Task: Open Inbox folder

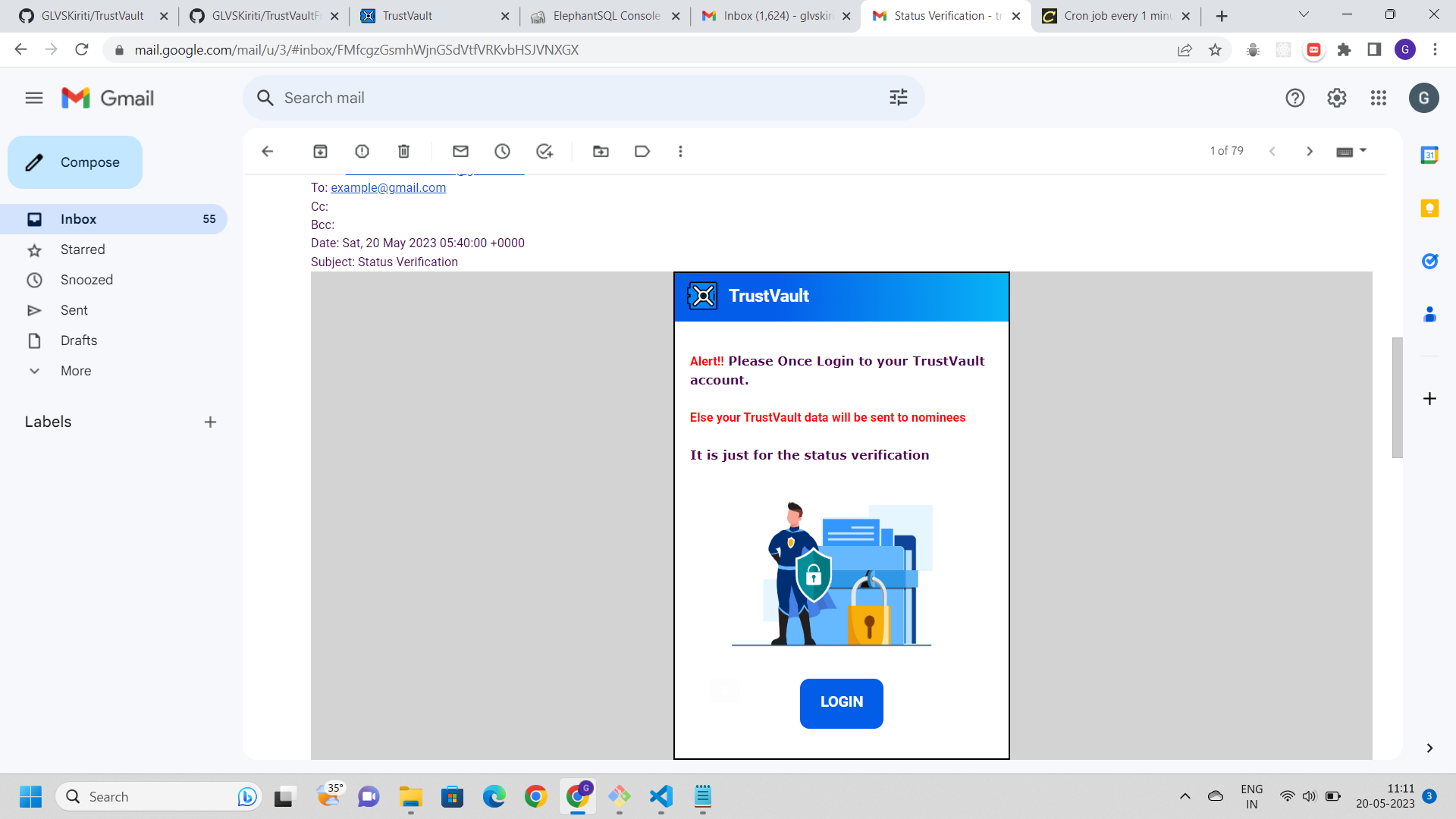Action: point(114,219)
